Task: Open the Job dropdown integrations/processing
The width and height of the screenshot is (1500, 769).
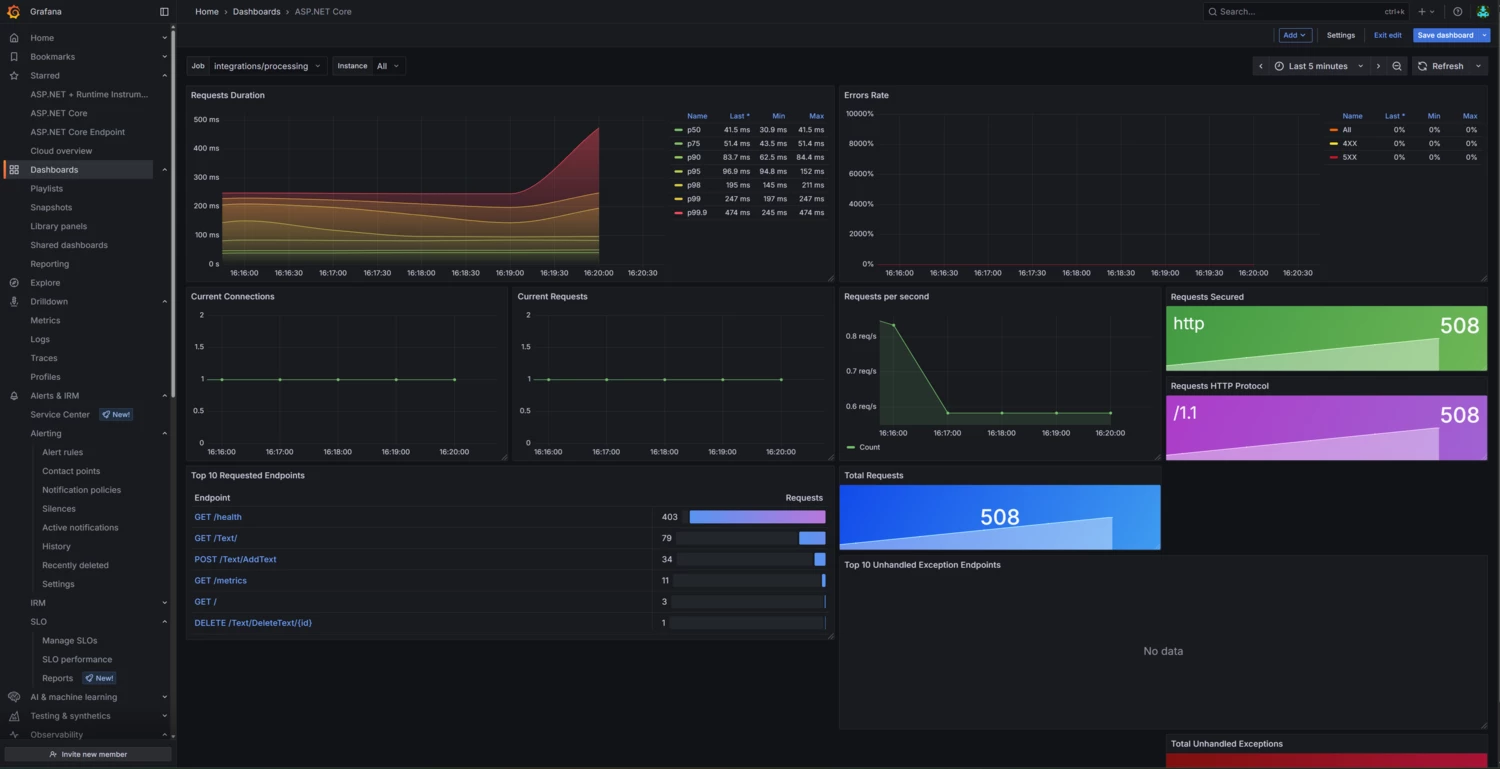Action: [x=268, y=66]
